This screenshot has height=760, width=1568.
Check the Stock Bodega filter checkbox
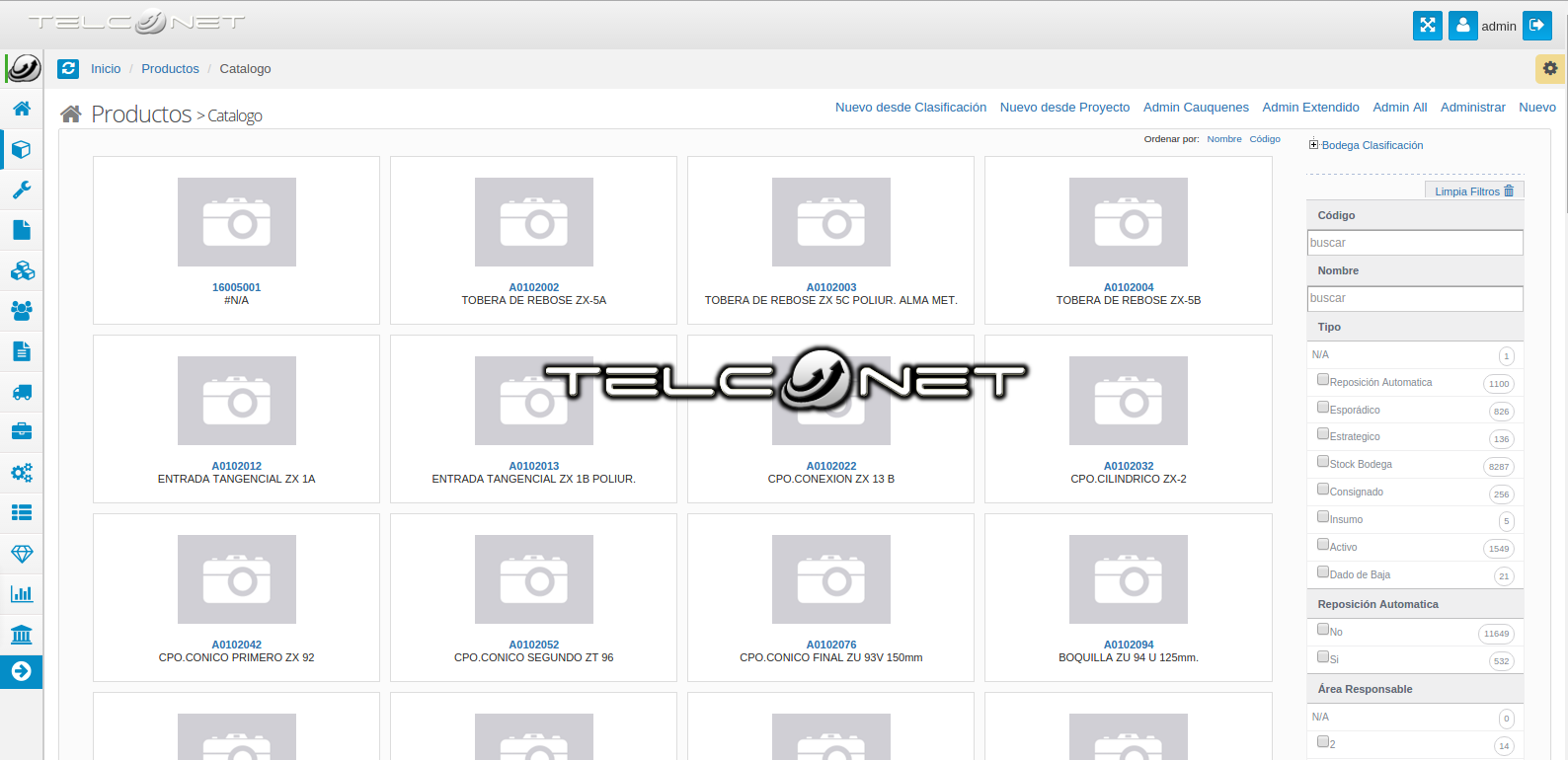[x=1323, y=461]
